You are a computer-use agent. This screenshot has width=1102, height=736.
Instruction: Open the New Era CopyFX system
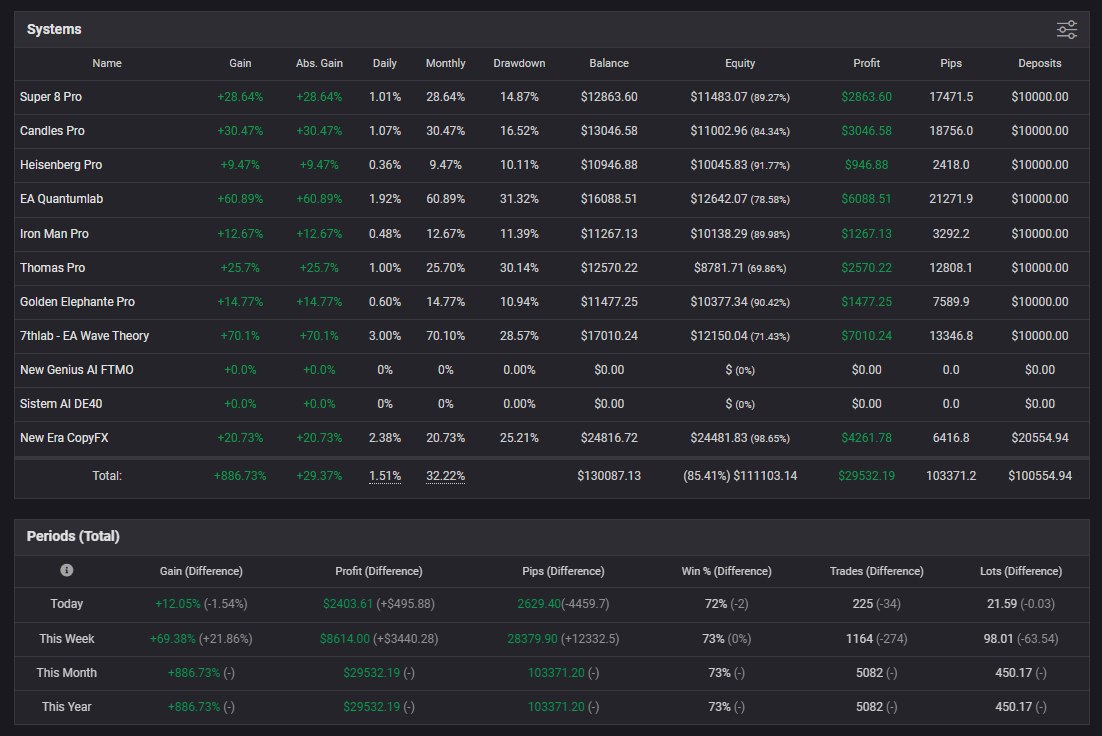click(x=64, y=437)
